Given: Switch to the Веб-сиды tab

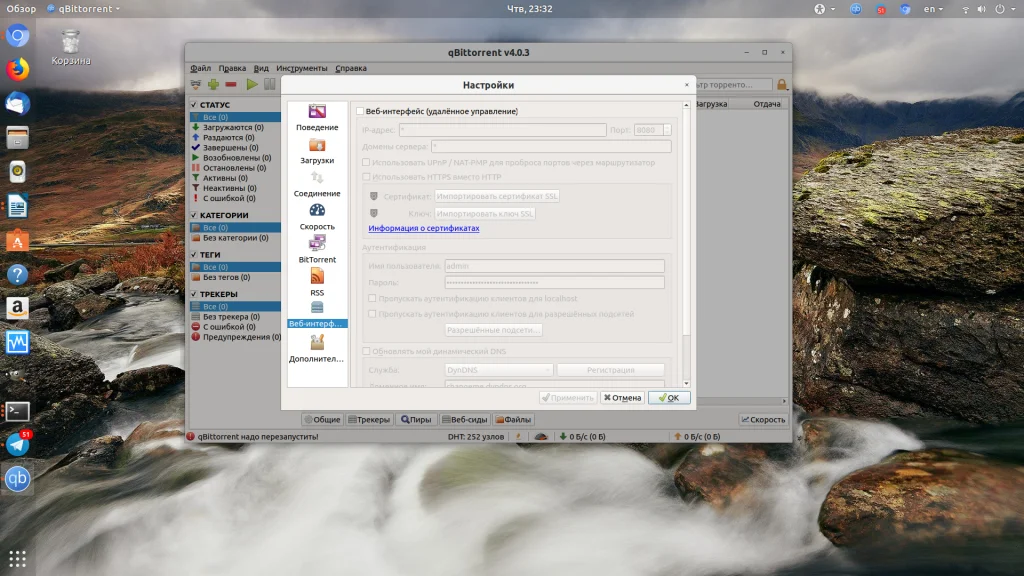Looking at the screenshot, I should (464, 419).
